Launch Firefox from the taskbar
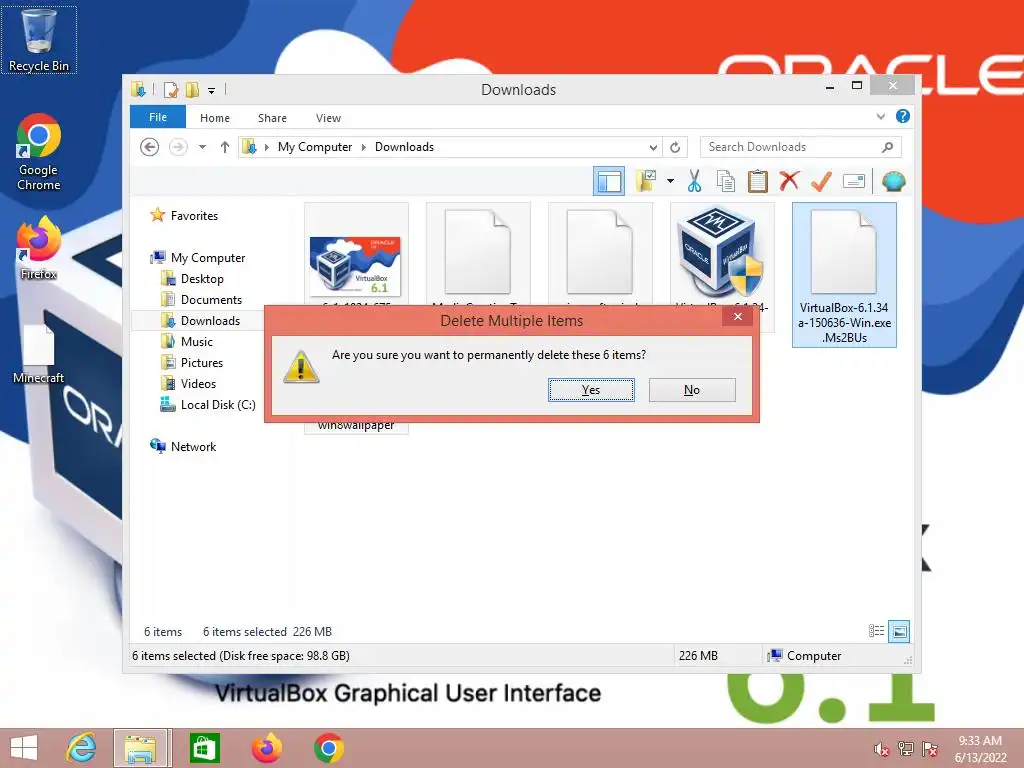Viewport: 1024px width, 768px height. tap(266, 748)
